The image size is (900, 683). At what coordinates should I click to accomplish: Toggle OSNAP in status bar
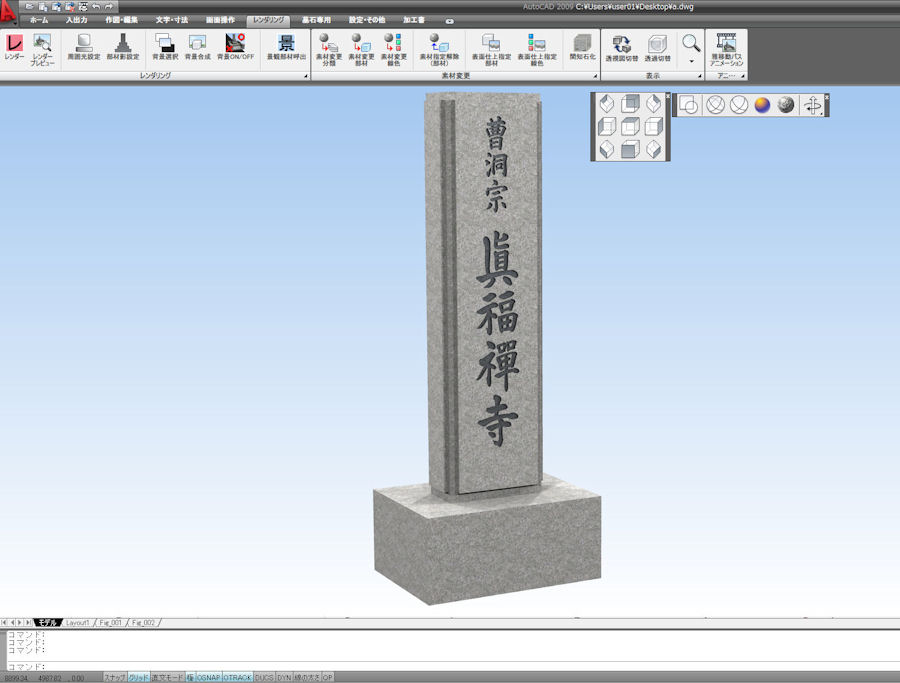pyautogui.click(x=208, y=678)
